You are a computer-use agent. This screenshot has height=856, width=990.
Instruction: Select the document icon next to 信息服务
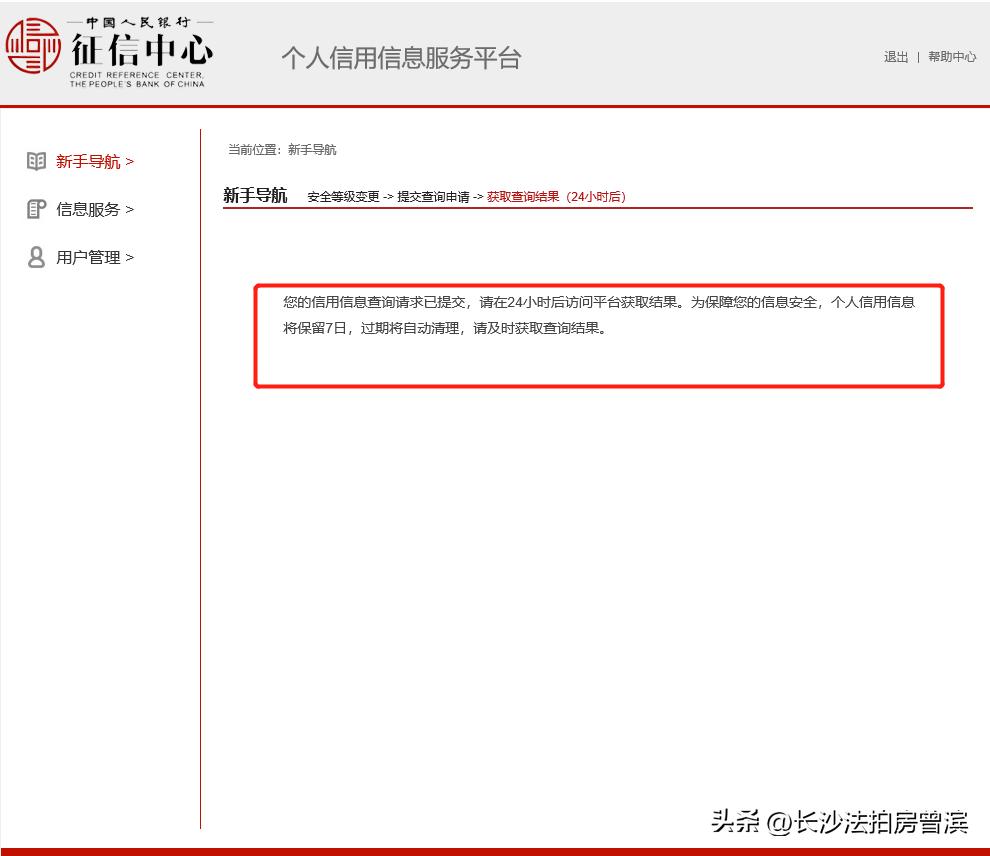tap(36, 209)
